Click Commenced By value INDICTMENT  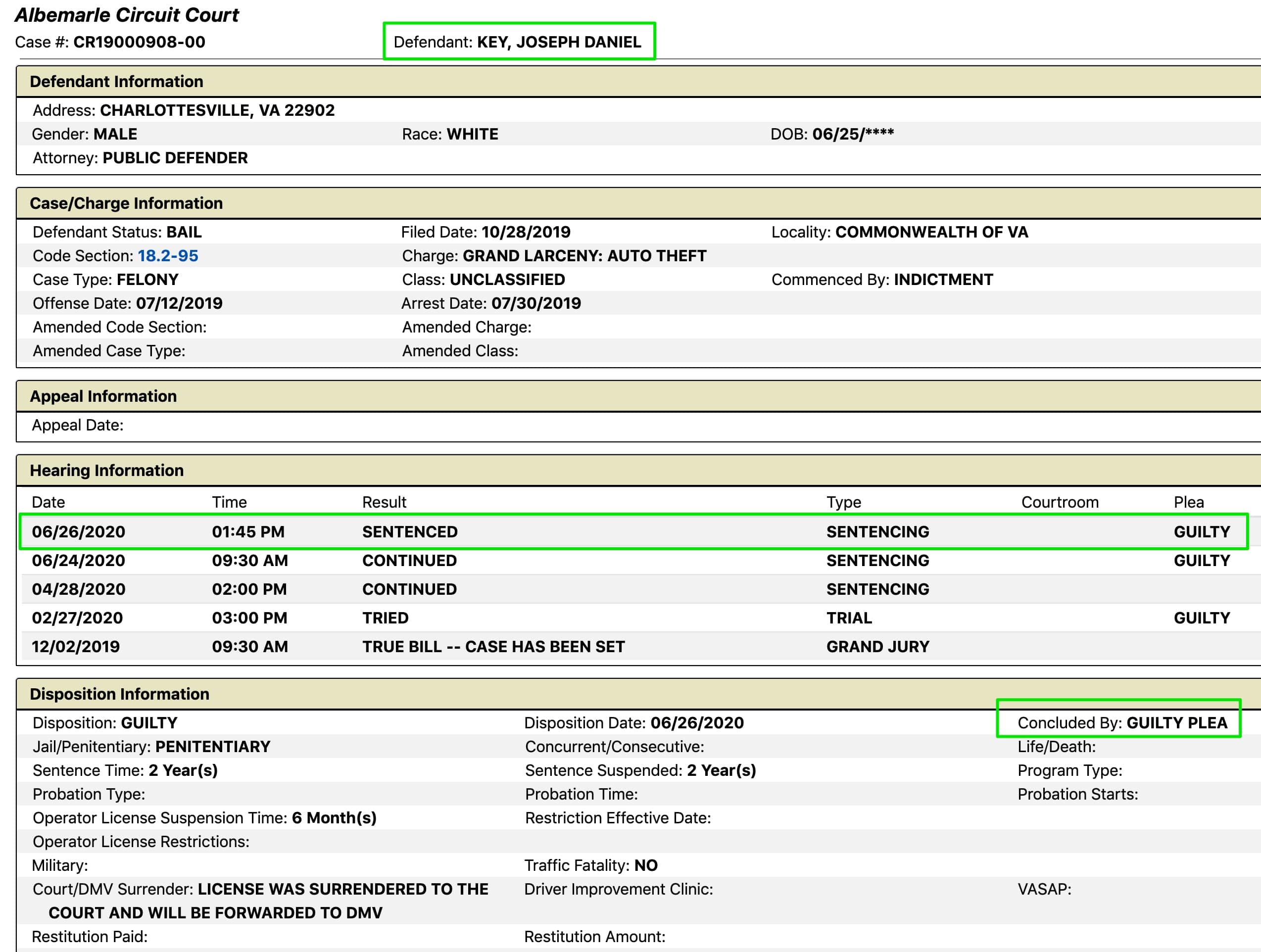point(943,280)
